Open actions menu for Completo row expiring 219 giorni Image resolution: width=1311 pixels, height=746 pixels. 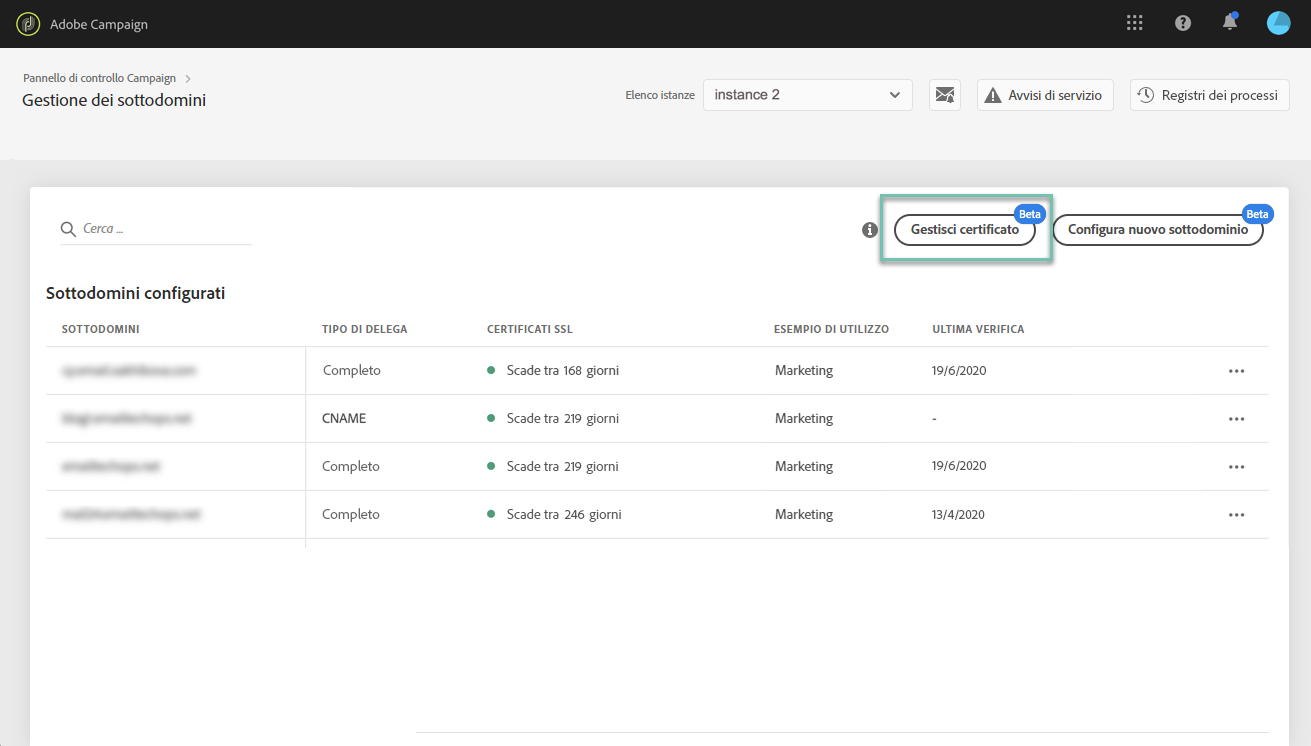coord(1237,467)
